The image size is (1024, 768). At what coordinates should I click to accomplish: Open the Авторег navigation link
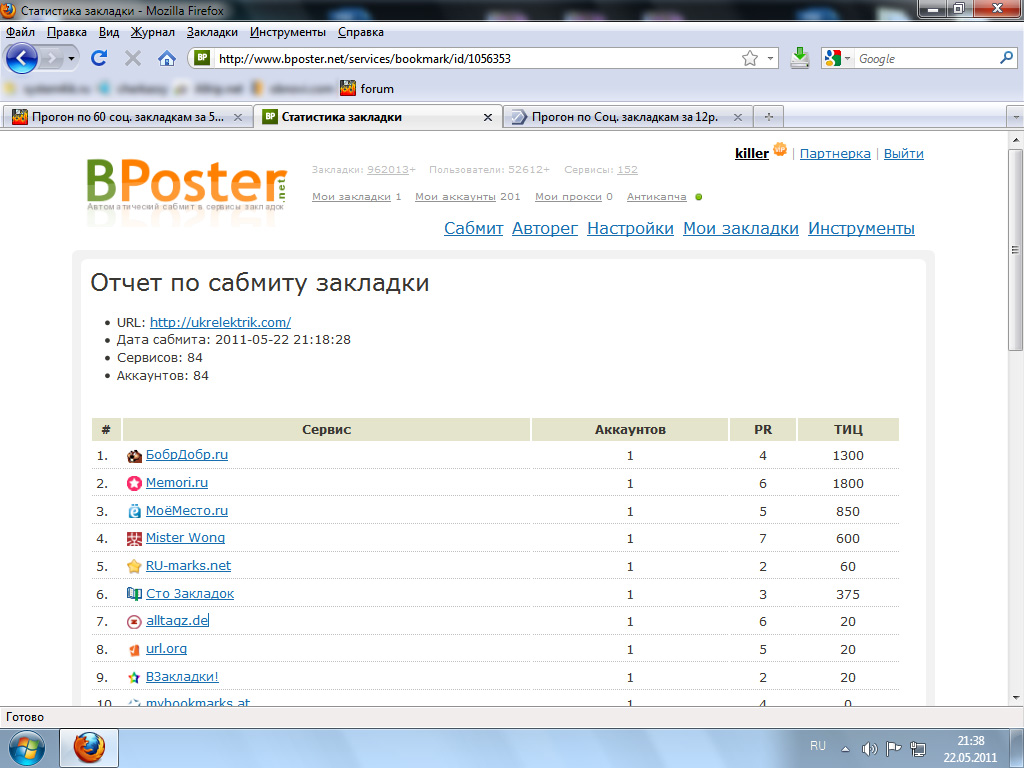coord(545,229)
